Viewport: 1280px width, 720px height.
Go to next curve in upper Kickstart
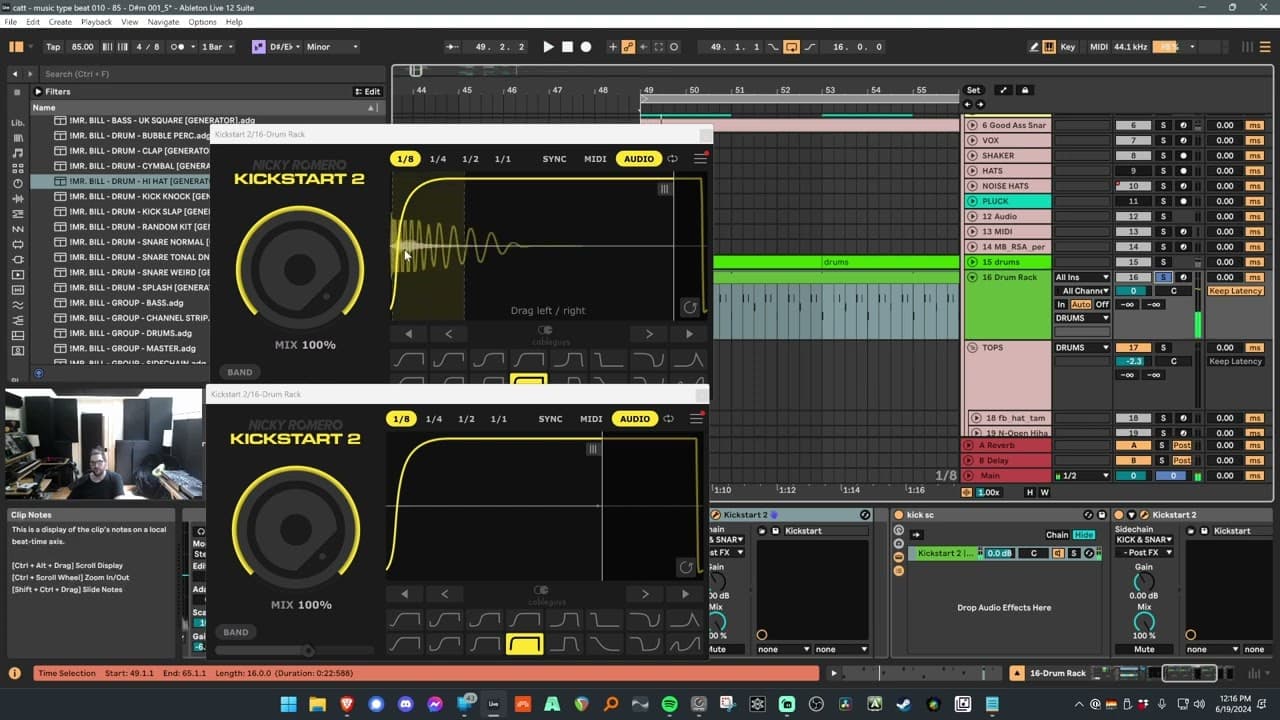[x=649, y=334]
